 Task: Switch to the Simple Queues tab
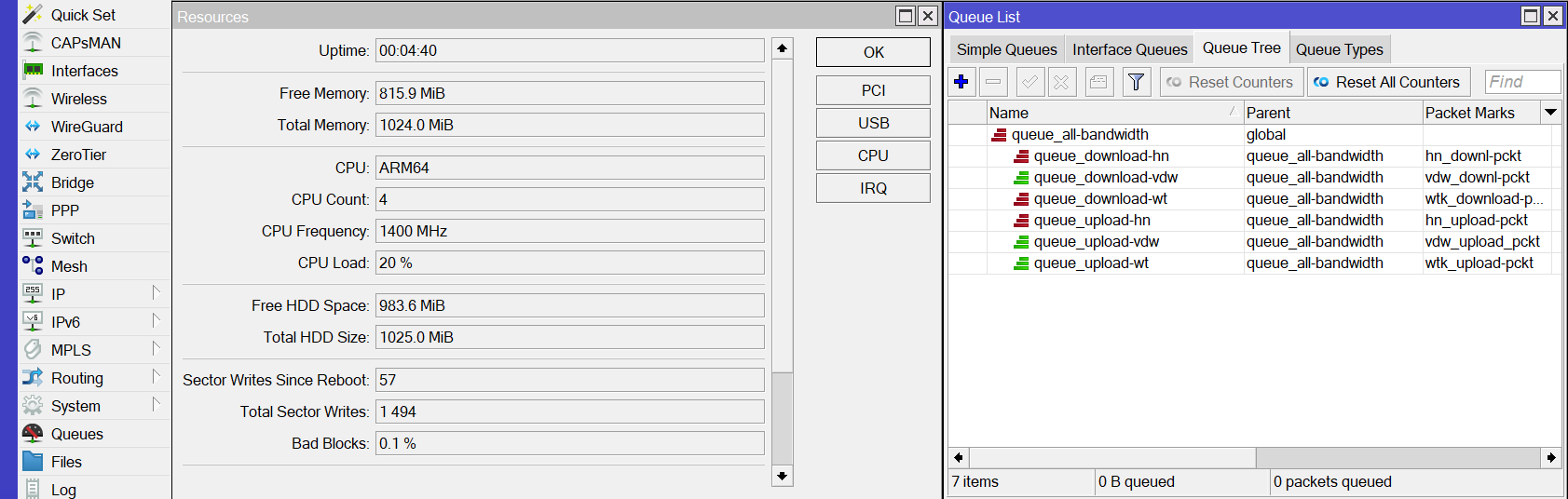point(1006,49)
